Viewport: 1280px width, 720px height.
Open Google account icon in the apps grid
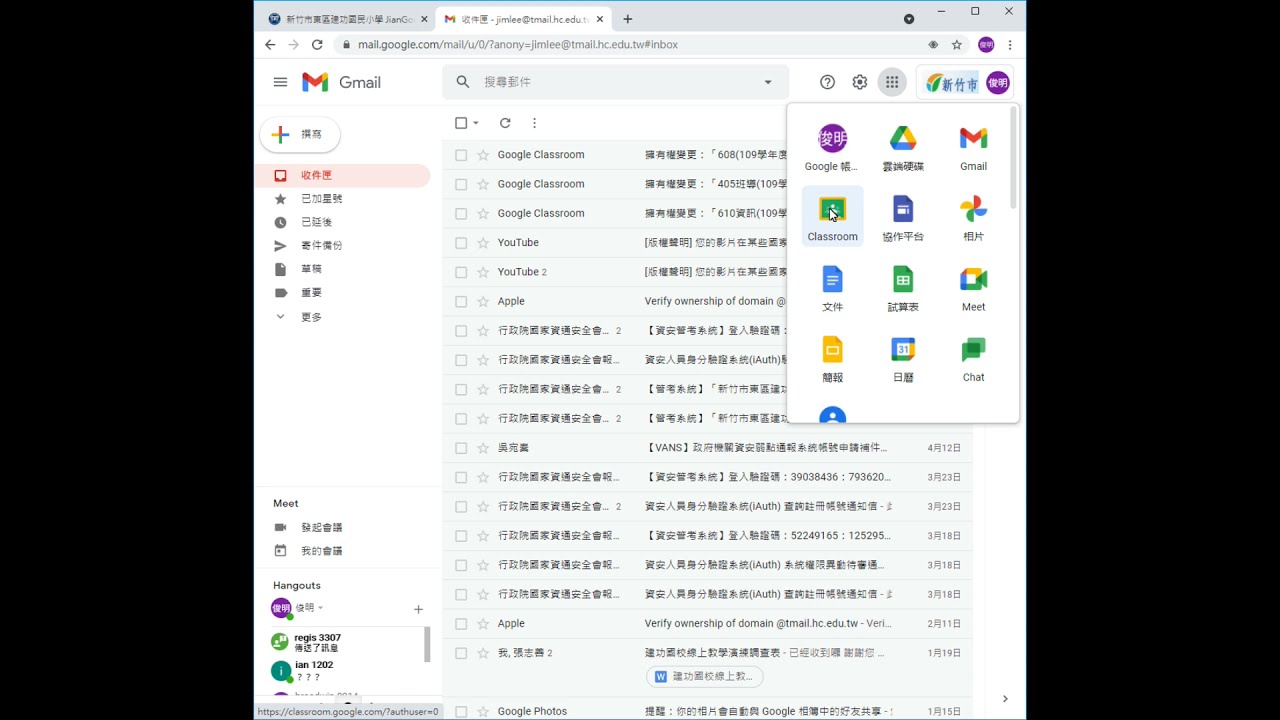point(832,149)
